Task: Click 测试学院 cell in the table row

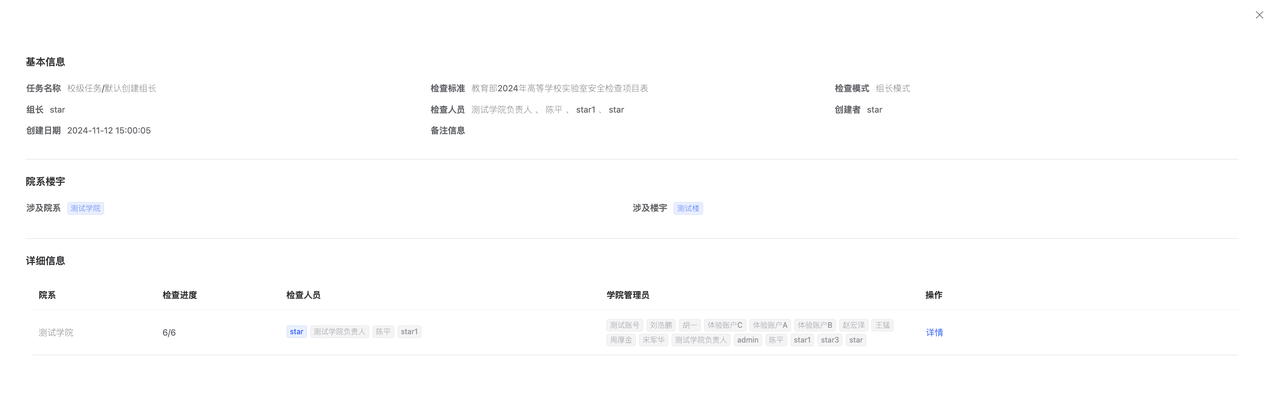Action: tap(56, 333)
